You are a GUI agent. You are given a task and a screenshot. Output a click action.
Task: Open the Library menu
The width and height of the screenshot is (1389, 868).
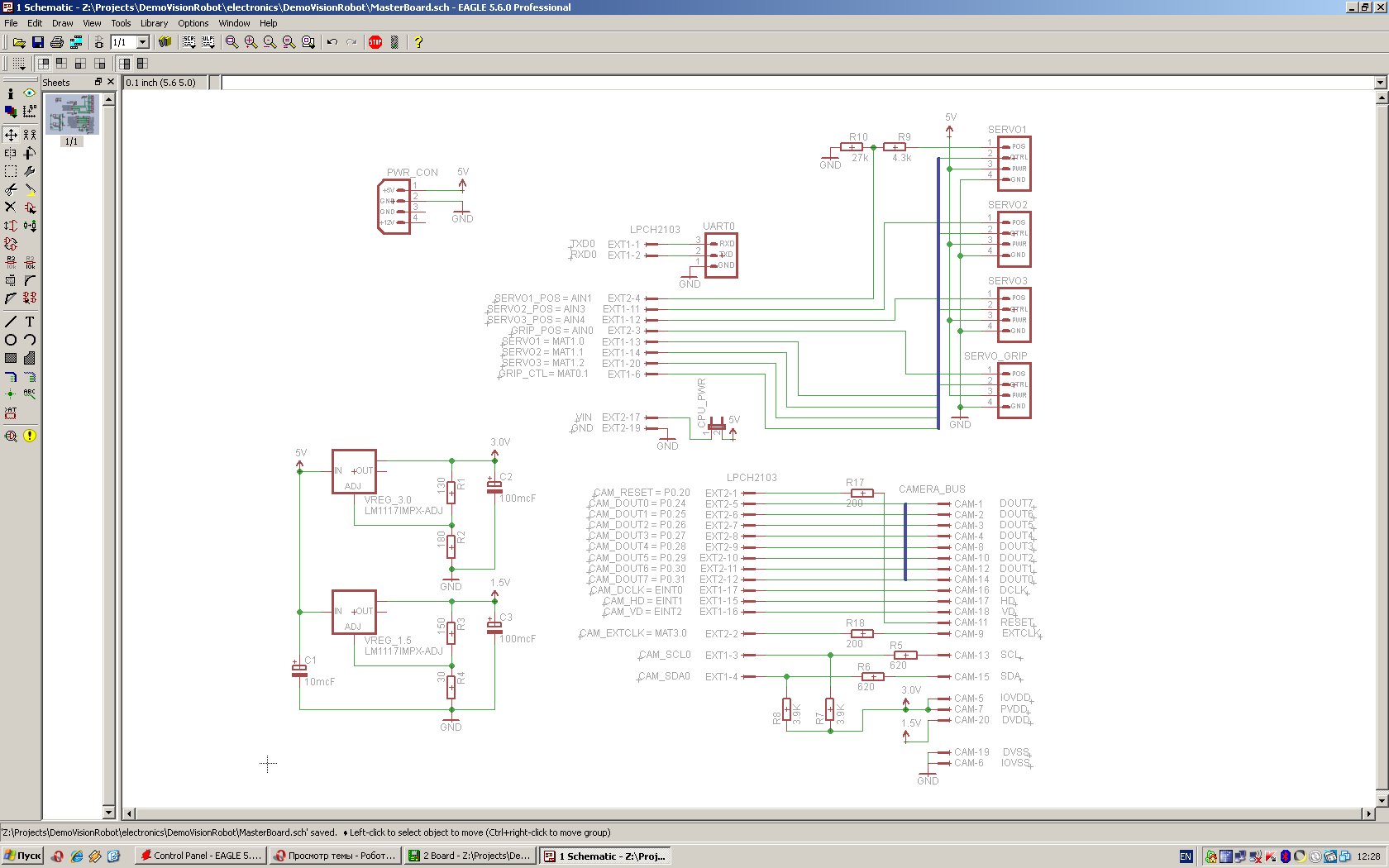(x=154, y=23)
